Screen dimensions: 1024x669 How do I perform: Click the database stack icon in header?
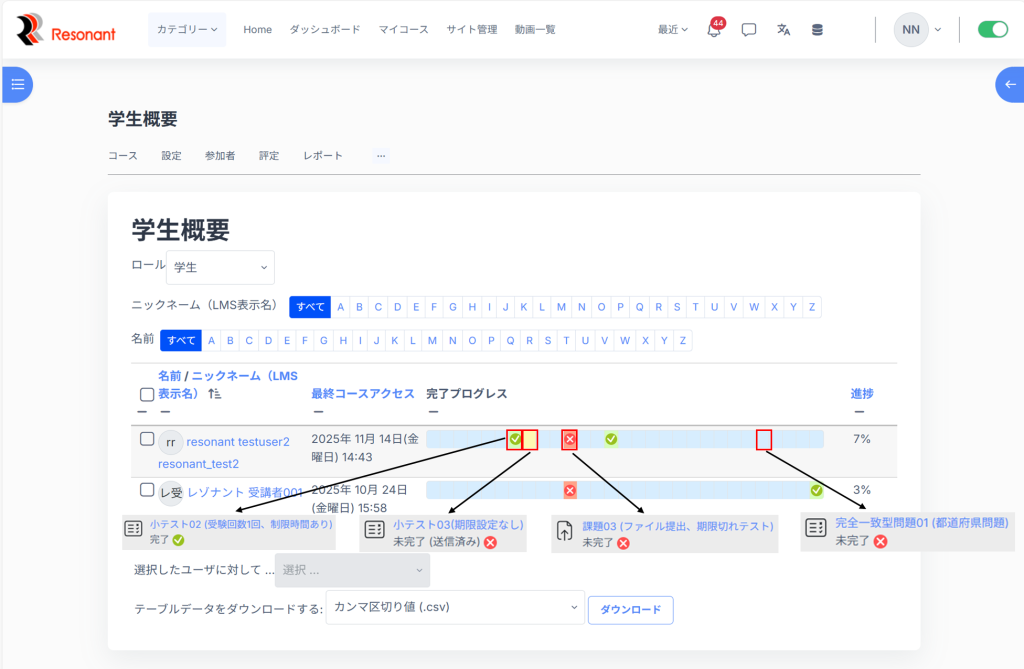(x=817, y=30)
